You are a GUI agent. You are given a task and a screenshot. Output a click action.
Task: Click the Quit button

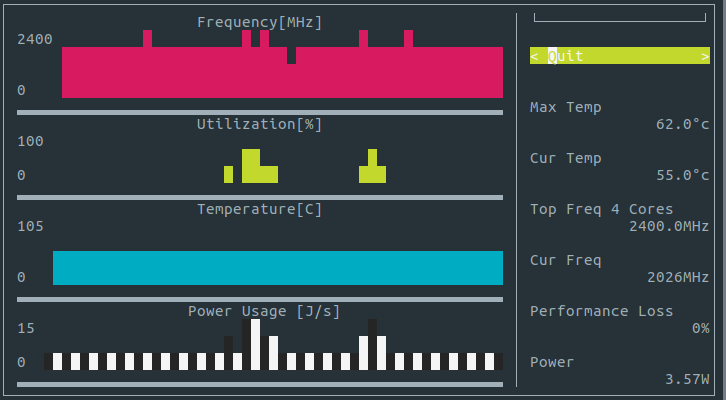[x=566, y=56]
